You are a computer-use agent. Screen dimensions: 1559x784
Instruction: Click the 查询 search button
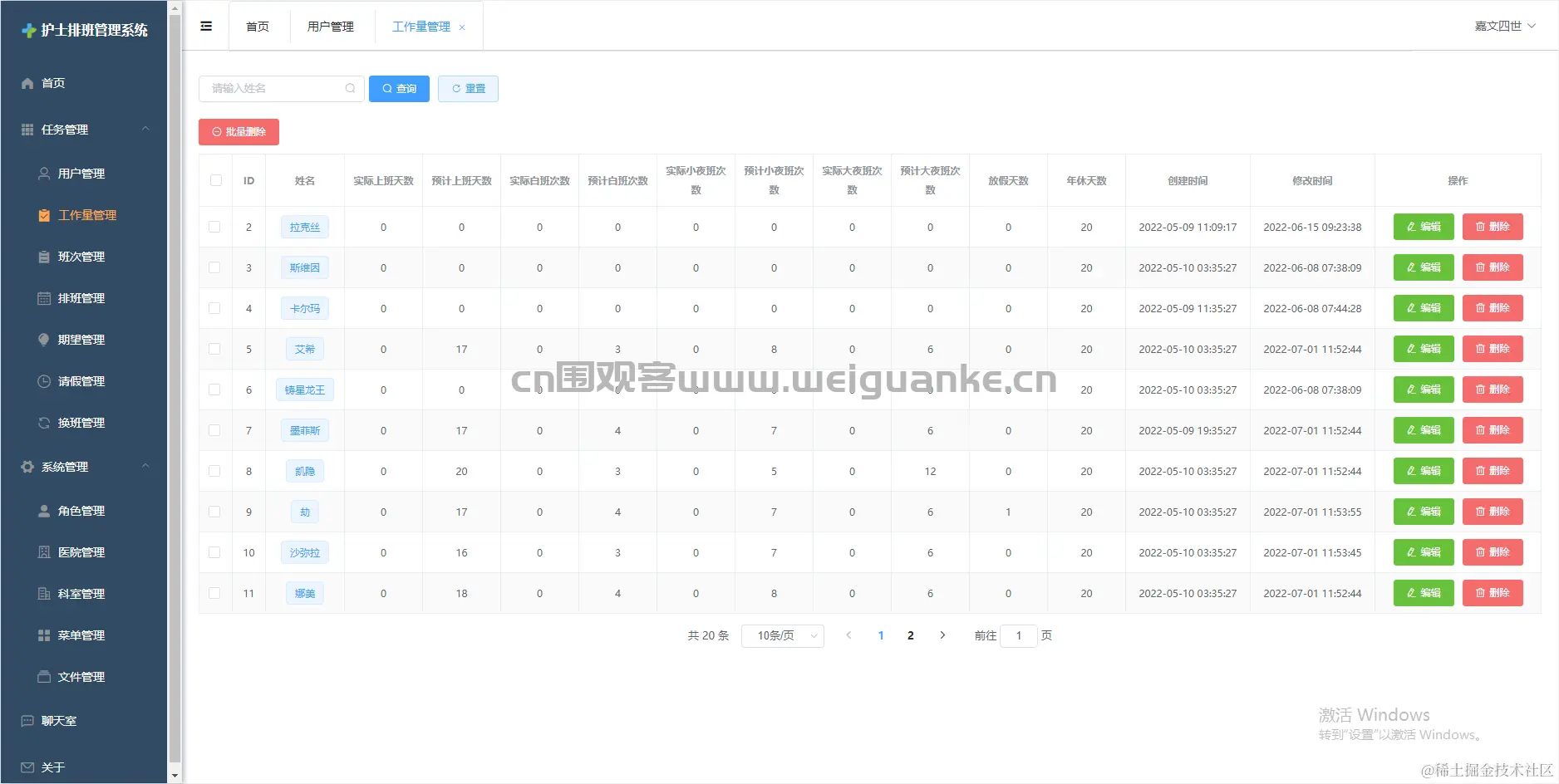click(x=399, y=89)
